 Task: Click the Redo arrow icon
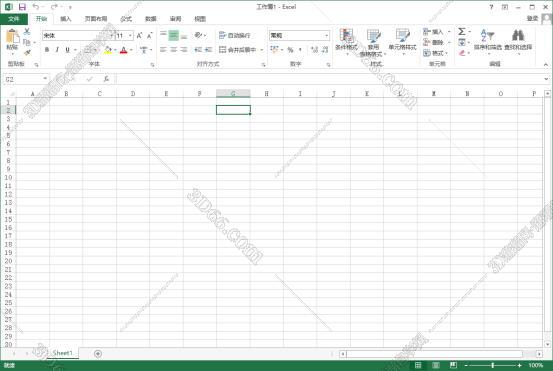54,7
